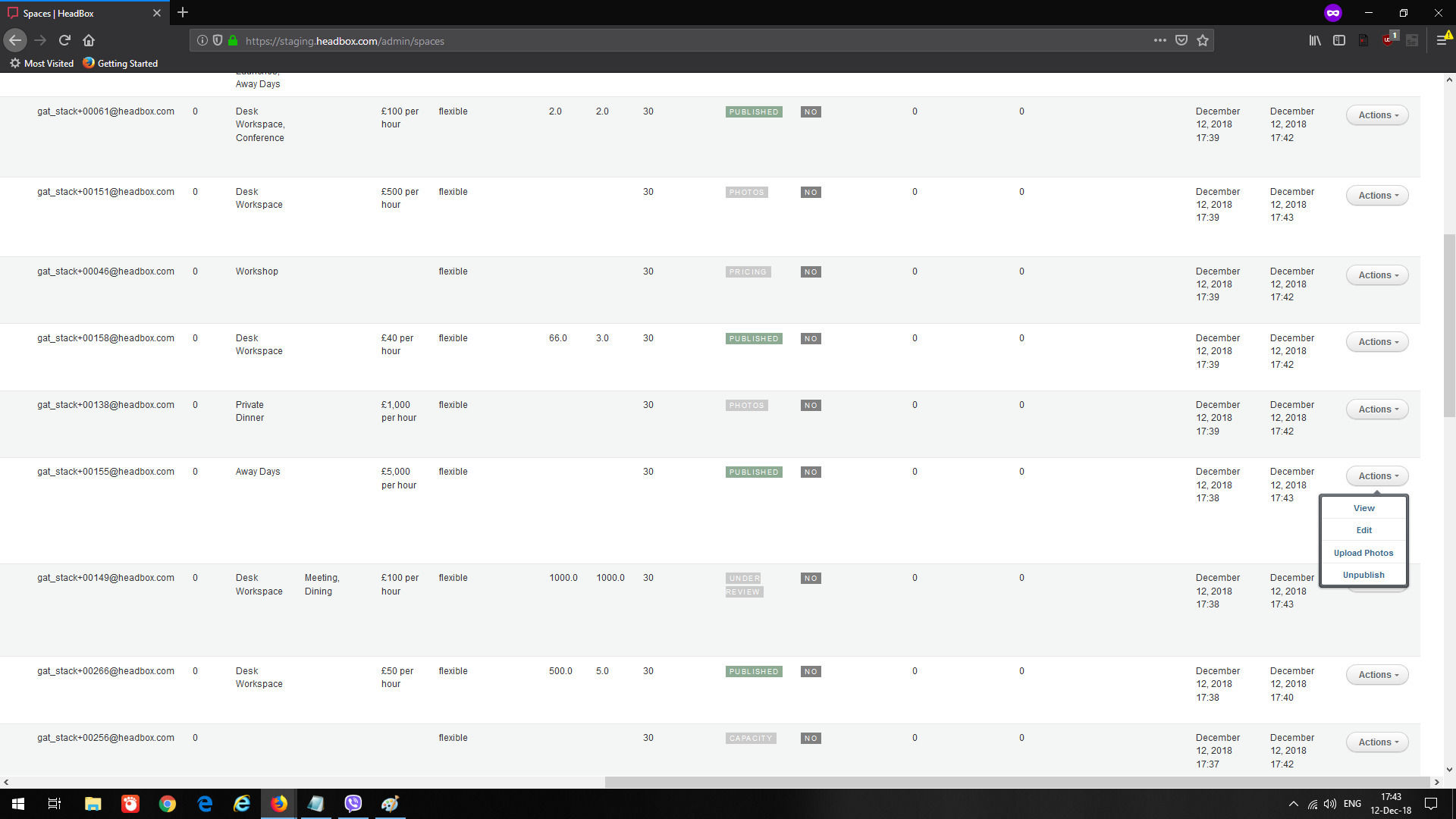Bookmark this page with star icon

[1203, 40]
